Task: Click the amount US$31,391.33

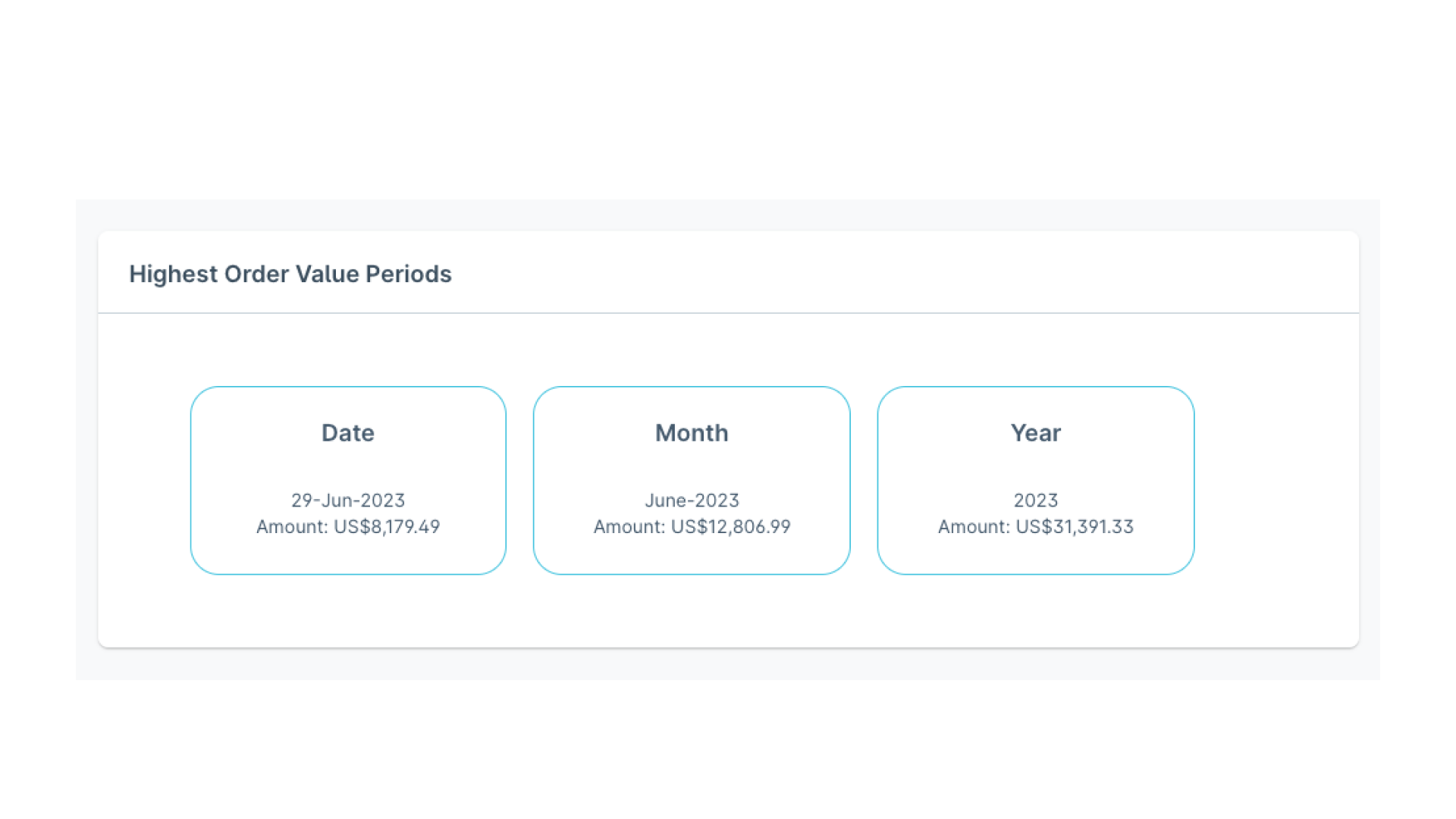Action: [1075, 526]
